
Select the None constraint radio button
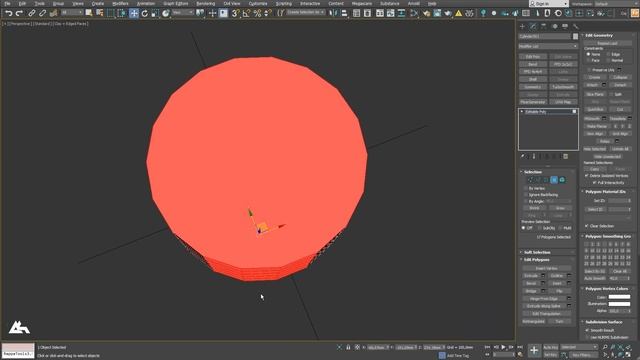[588, 54]
